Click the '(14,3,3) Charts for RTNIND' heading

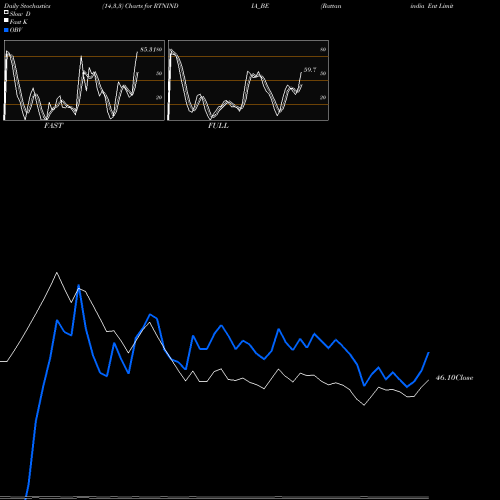[140, 6]
